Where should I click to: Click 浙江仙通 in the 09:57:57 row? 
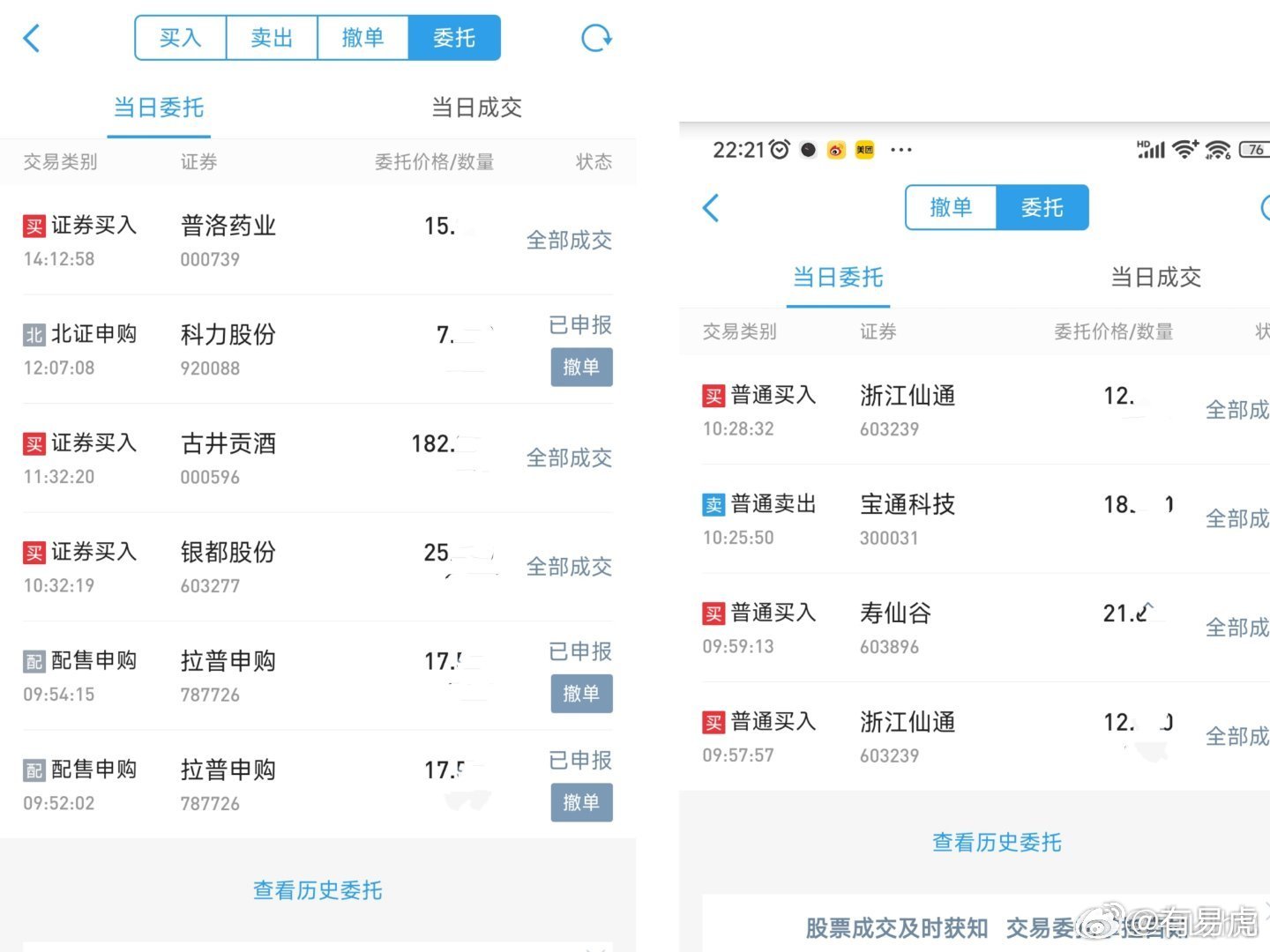(908, 723)
